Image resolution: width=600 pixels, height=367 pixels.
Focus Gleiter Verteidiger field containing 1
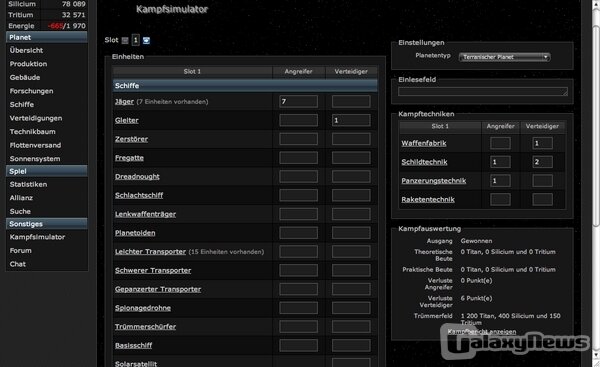click(x=351, y=120)
